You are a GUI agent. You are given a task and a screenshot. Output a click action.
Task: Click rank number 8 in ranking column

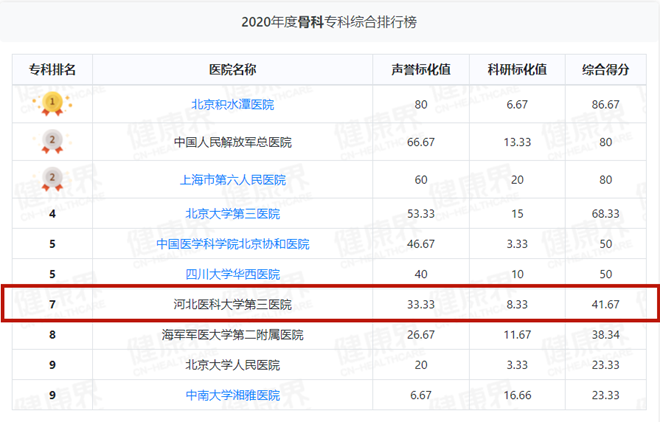coord(52,334)
